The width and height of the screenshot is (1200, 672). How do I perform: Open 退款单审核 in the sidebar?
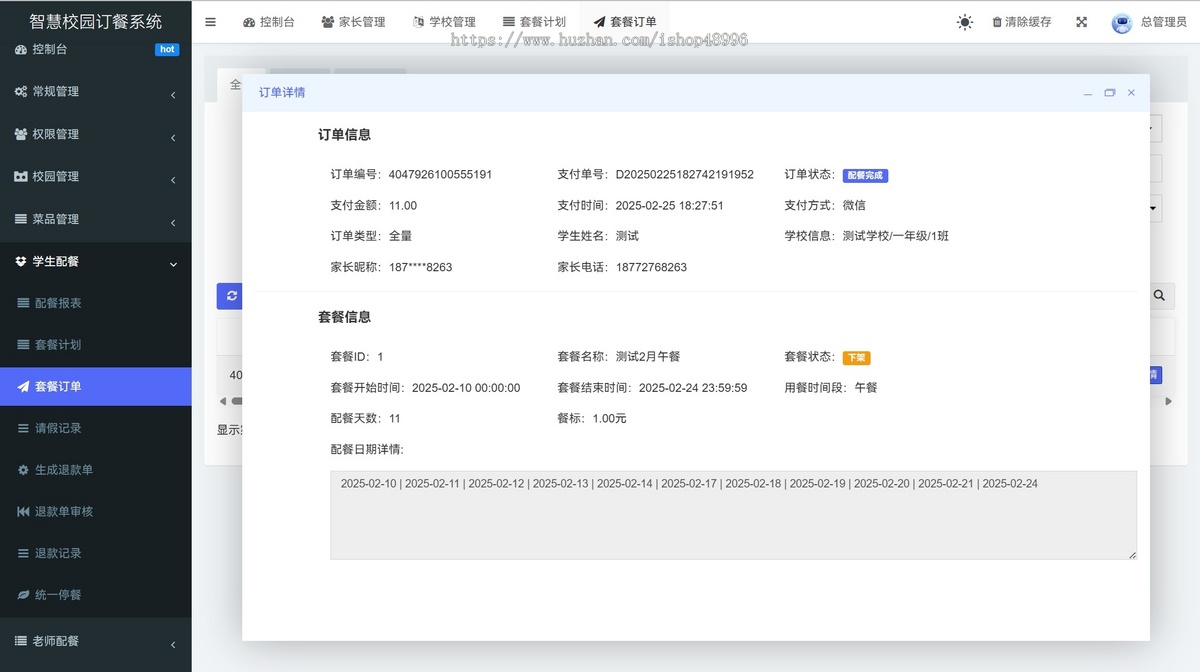[x=95, y=512]
